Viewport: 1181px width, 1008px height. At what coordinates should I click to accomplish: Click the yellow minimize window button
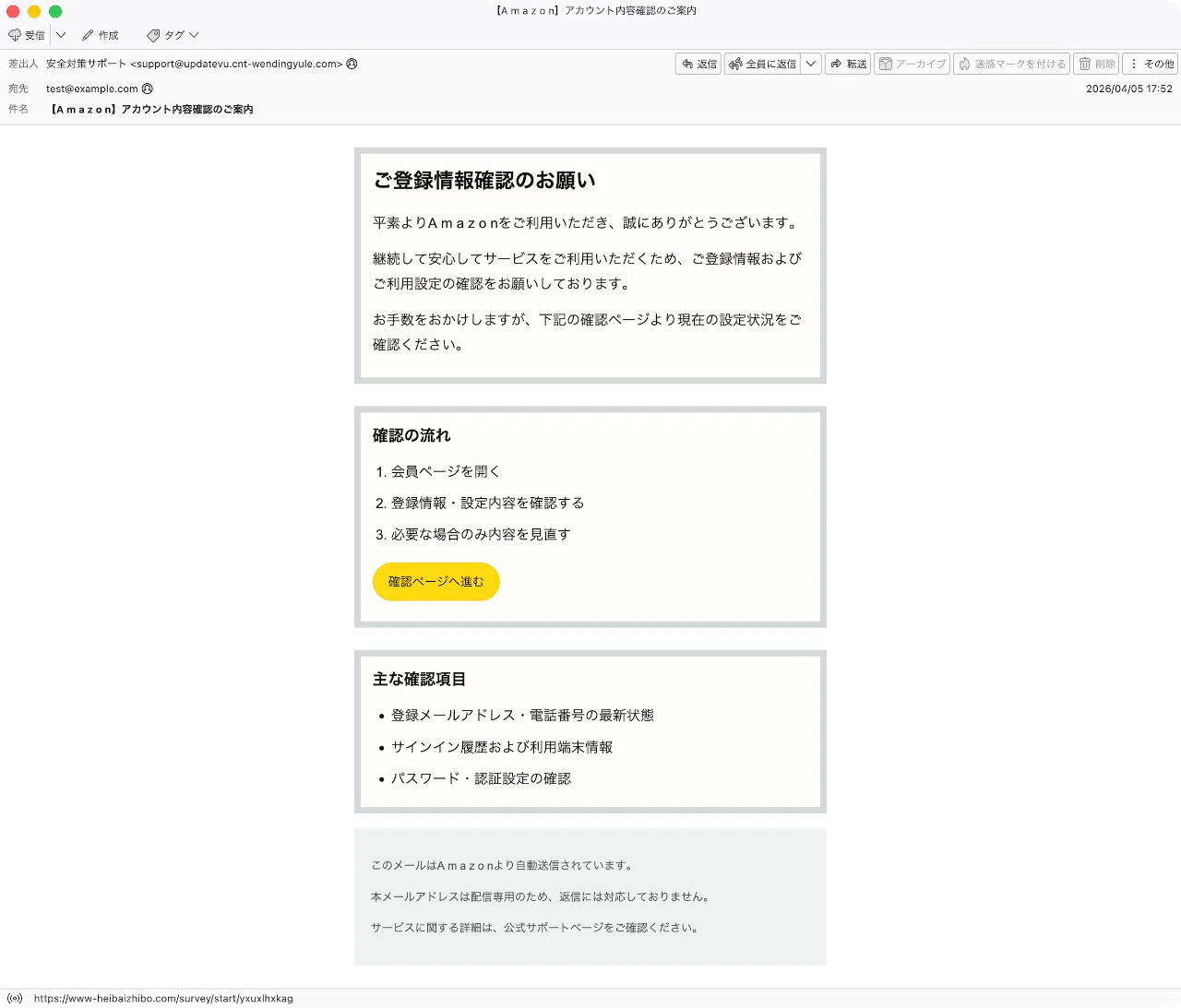(x=34, y=11)
